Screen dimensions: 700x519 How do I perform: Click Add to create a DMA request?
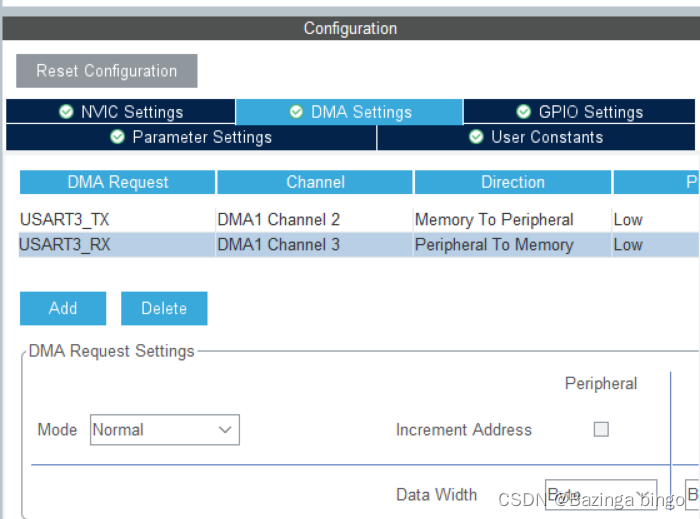(63, 308)
